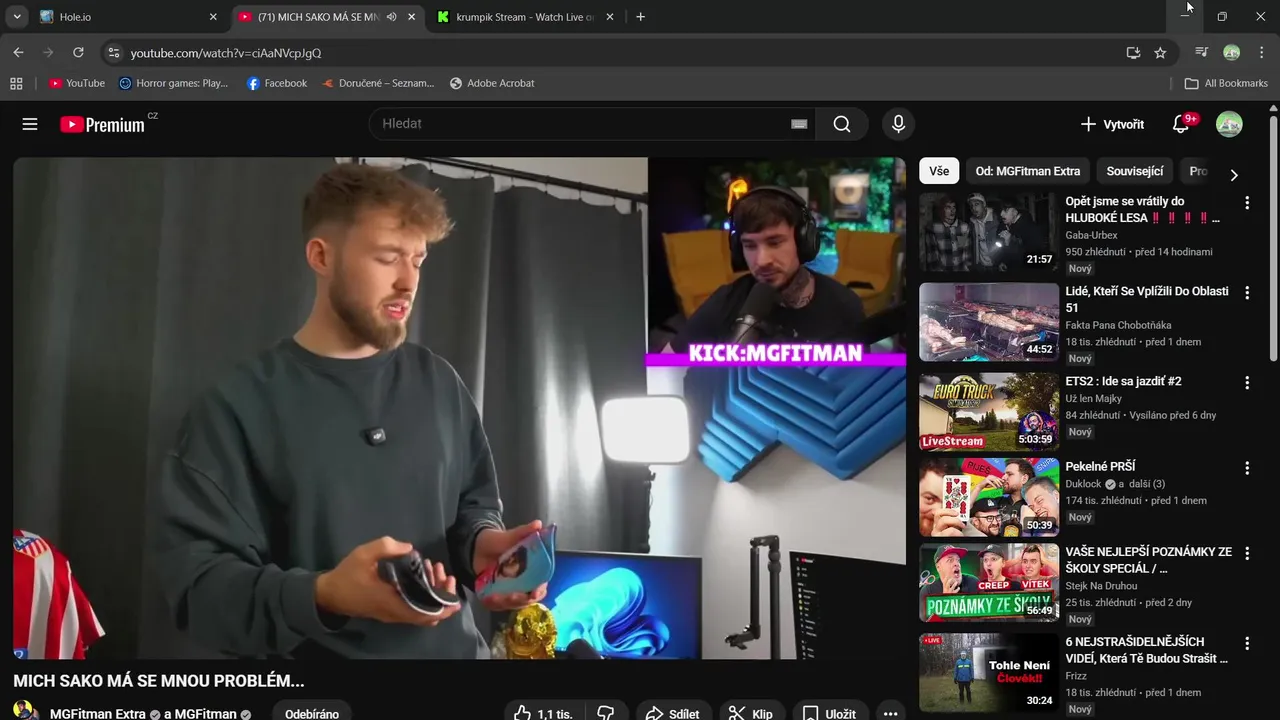Click the Gaba-Urbex channel name

tap(1091, 235)
